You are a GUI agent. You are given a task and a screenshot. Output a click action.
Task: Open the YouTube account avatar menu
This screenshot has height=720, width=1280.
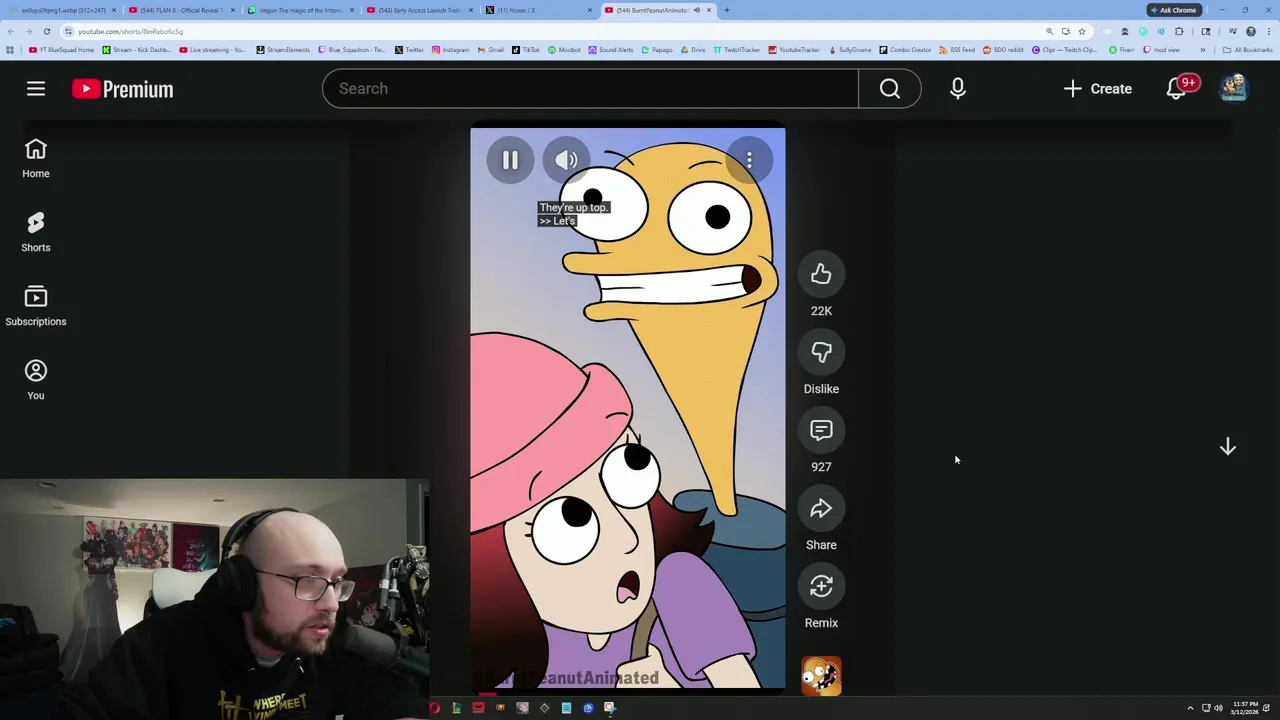coord(1234,88)
